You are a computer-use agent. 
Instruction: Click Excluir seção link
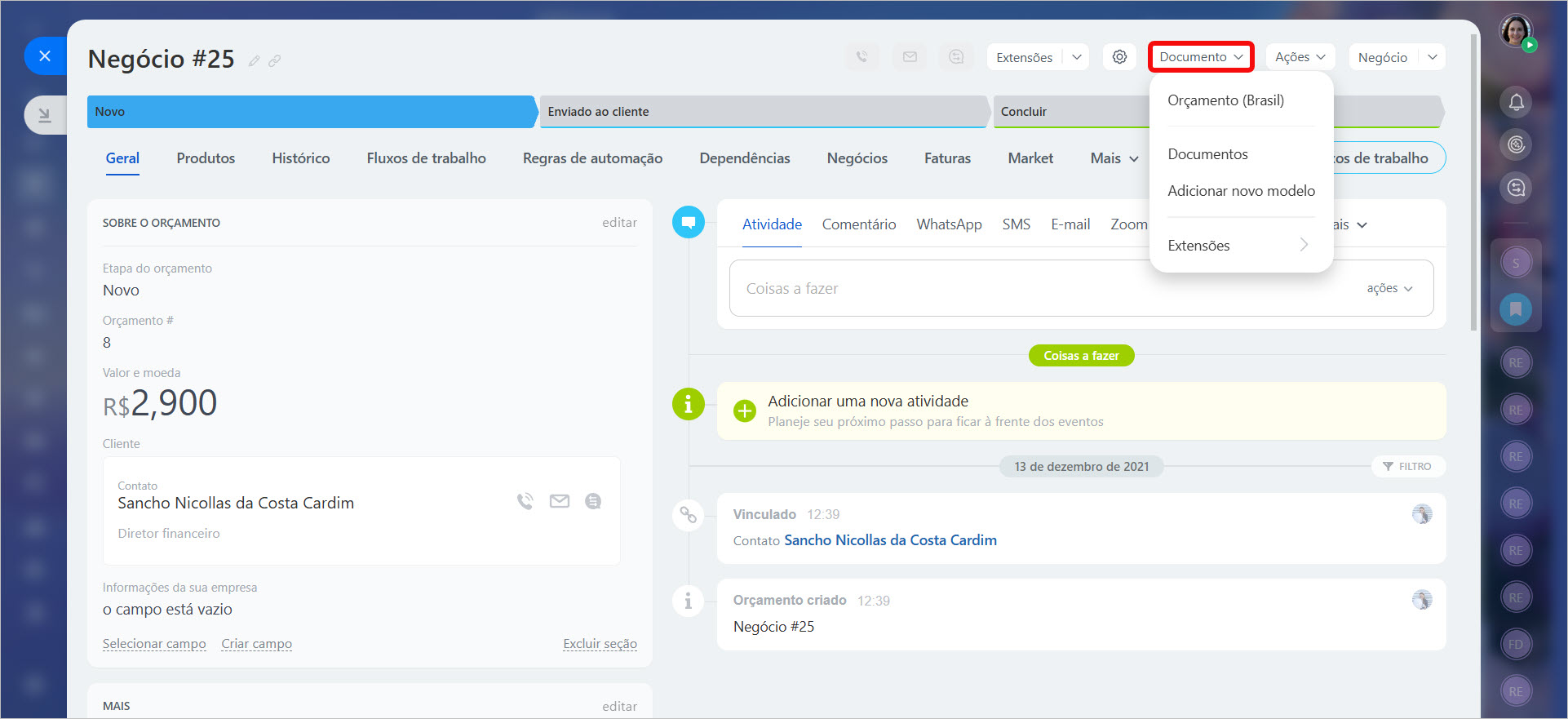click(x=600, y=644)
